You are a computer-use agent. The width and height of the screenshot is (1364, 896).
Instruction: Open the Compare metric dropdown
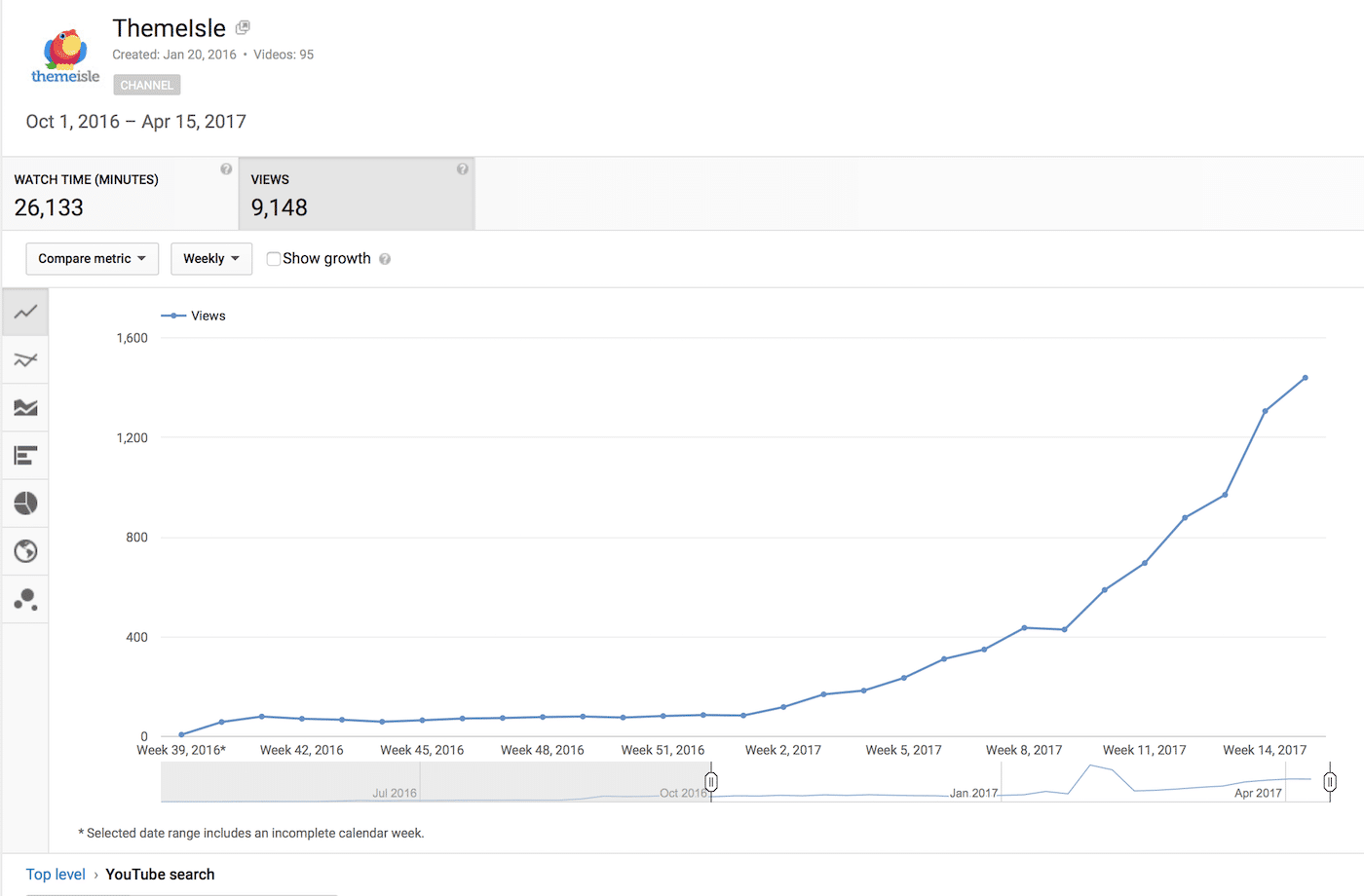tap(92, 258)
